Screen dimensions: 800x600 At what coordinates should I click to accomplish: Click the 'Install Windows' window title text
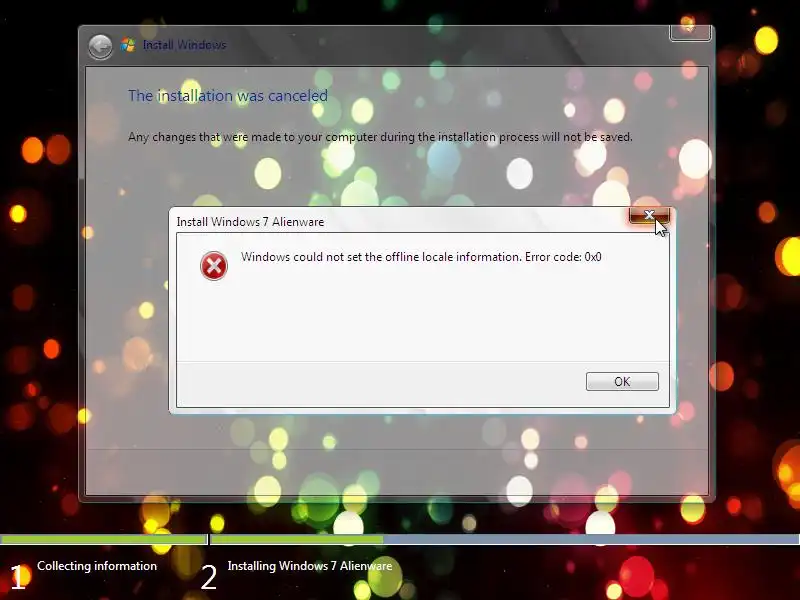[x=184, y=45]
